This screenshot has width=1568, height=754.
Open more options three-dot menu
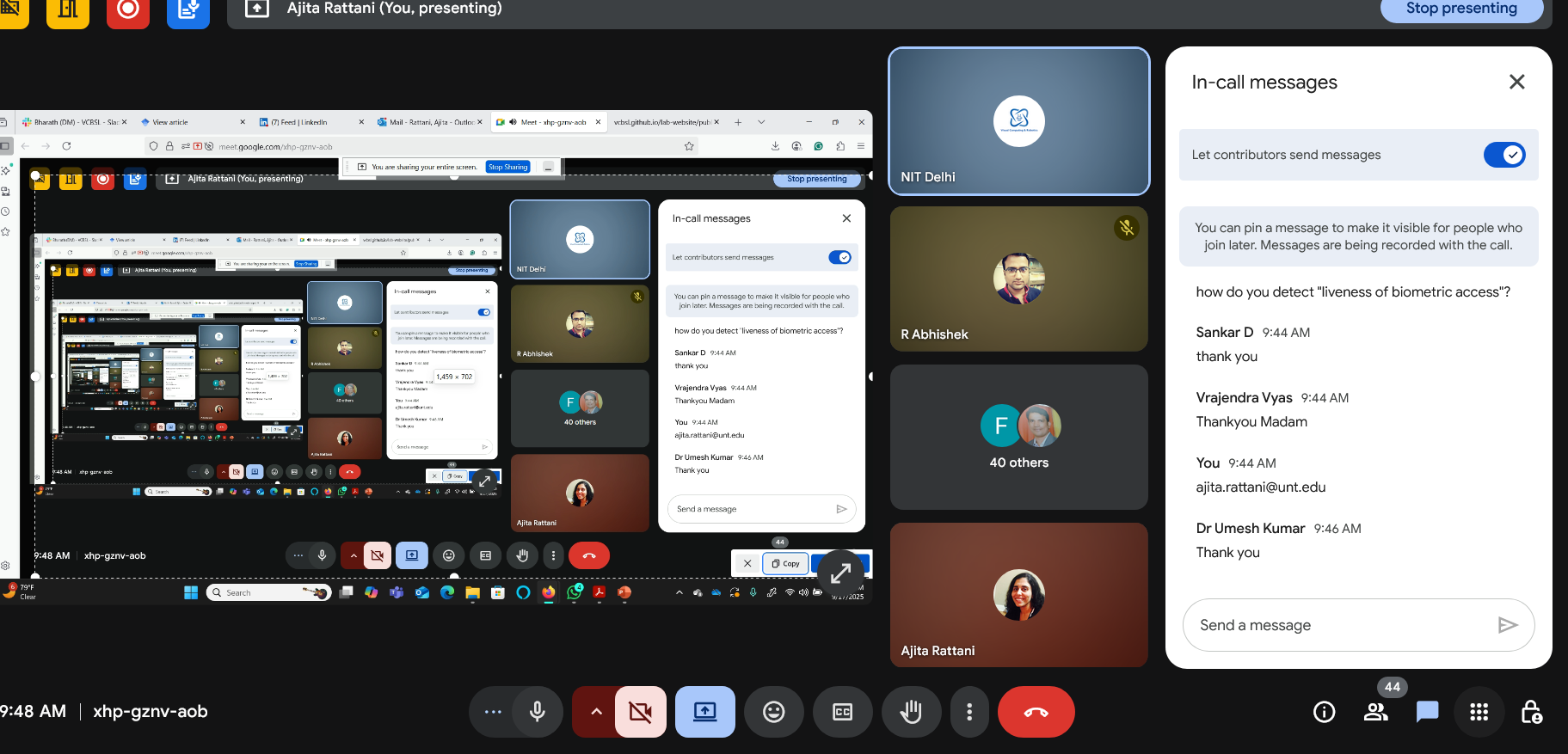(x=969, y=712)
